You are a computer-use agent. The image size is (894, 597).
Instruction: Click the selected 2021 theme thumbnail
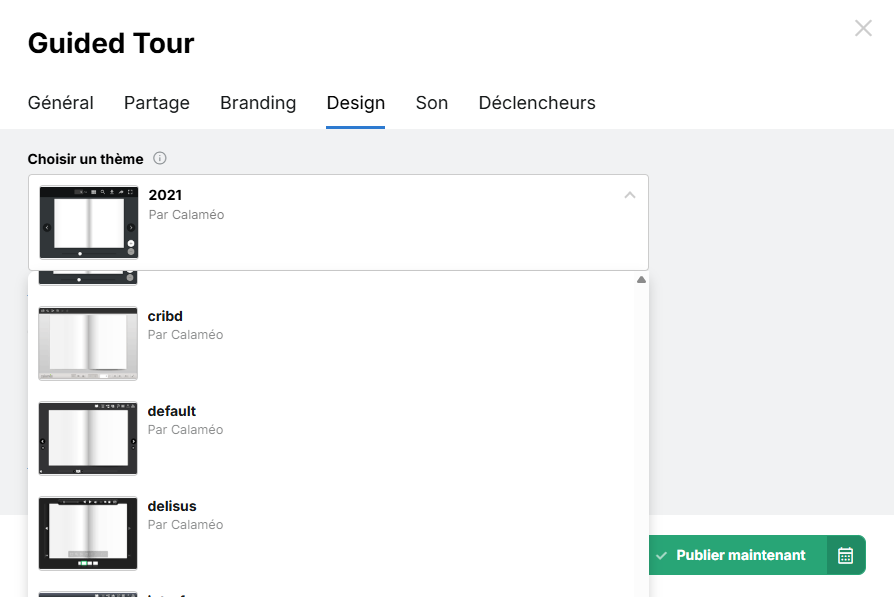point(89,222)
